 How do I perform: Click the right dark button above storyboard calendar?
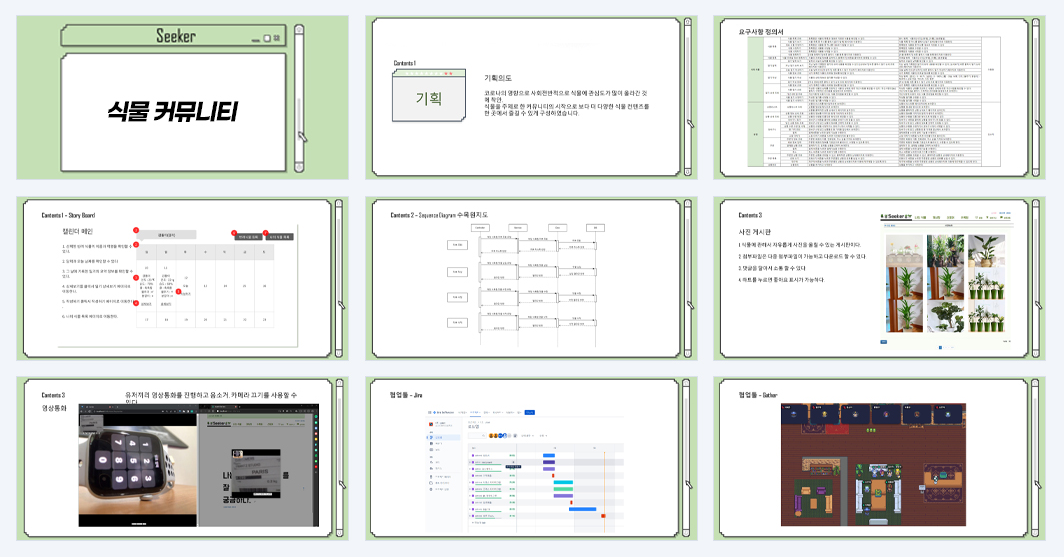pyautogui.click(x=279, y=237)
